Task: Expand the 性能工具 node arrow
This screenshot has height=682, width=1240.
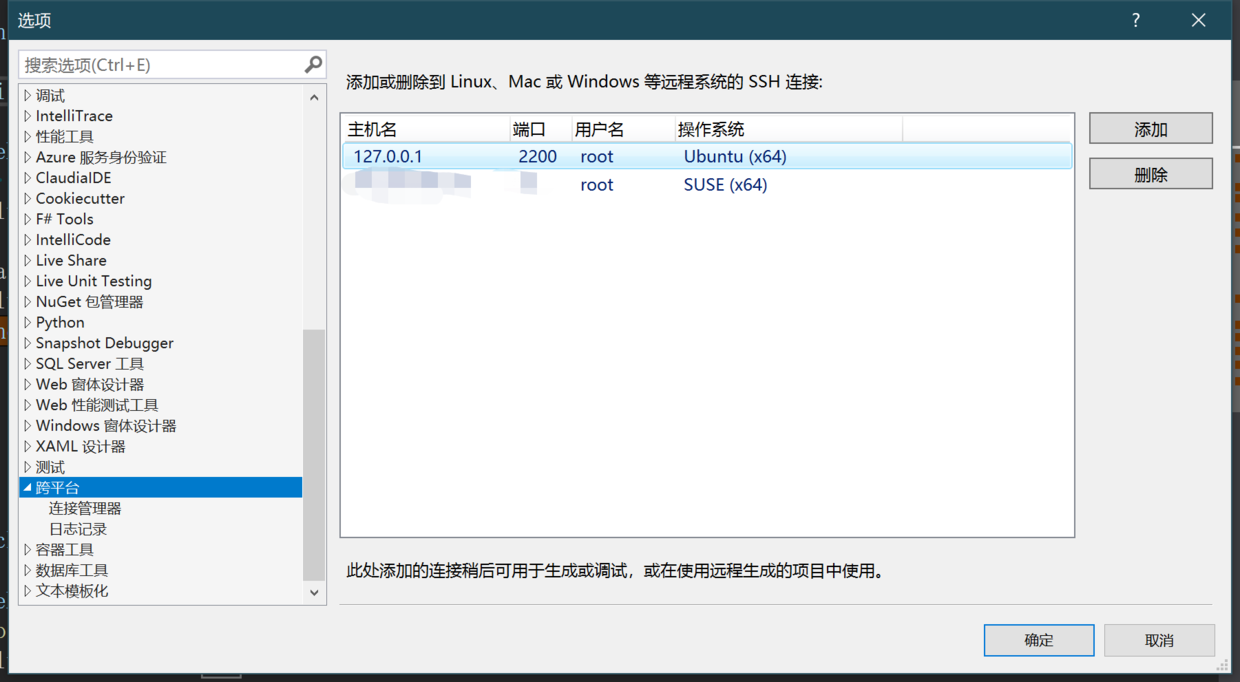Action: point(28,137)
